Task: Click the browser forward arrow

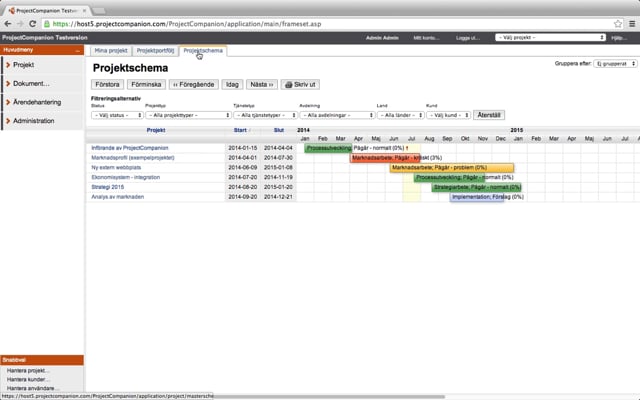Action: [20, 24]
